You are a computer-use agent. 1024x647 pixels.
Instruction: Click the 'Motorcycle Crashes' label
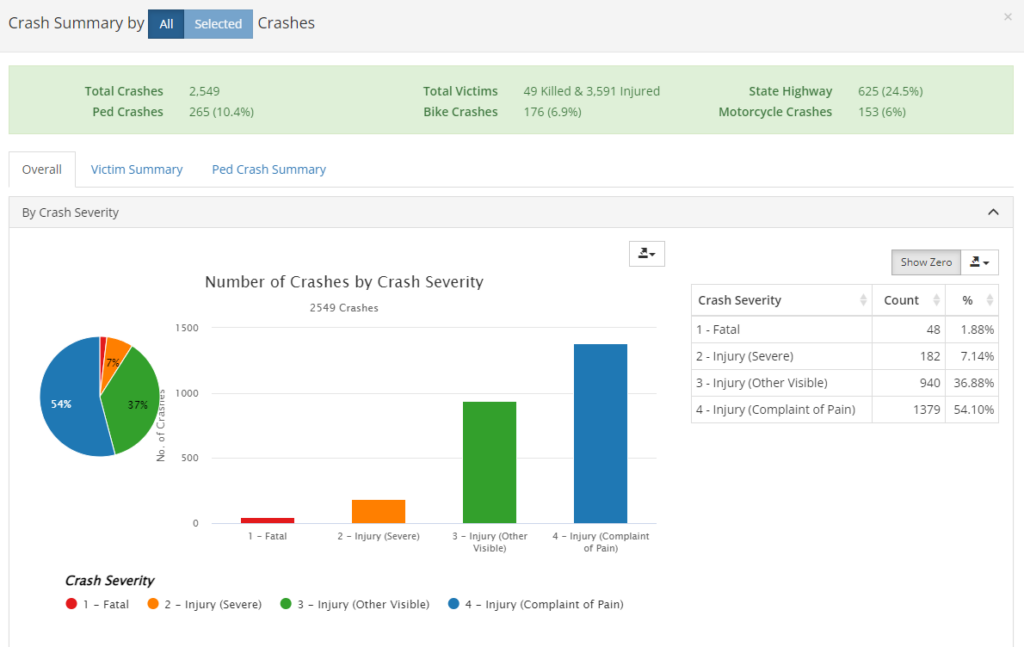[775, 112]
